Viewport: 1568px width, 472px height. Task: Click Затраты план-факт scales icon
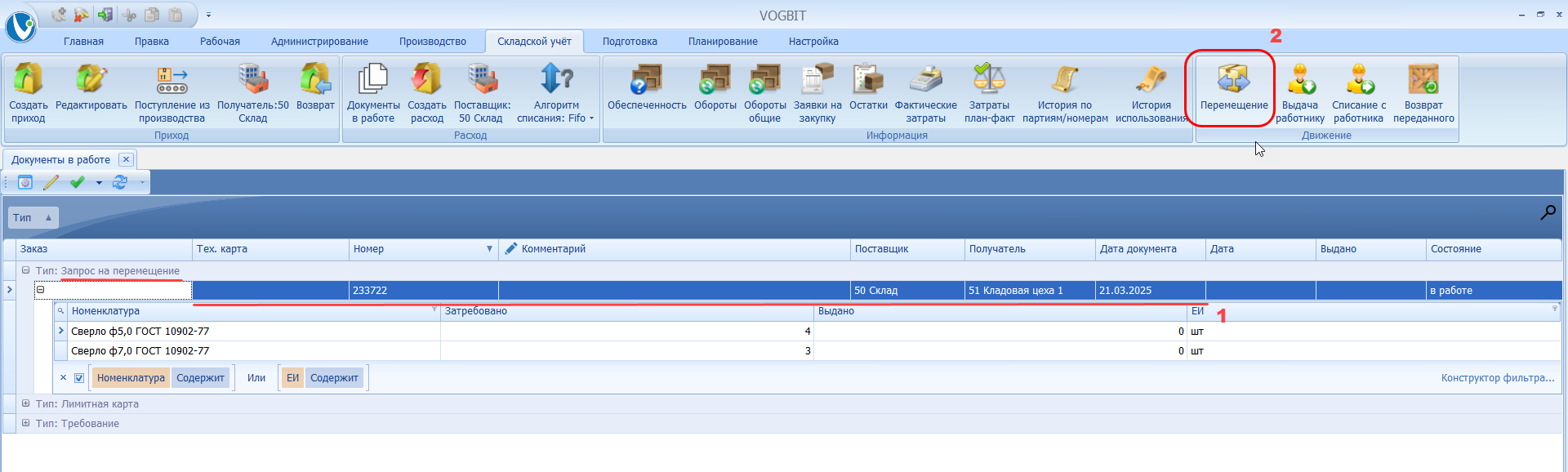(x=989, y=80)
